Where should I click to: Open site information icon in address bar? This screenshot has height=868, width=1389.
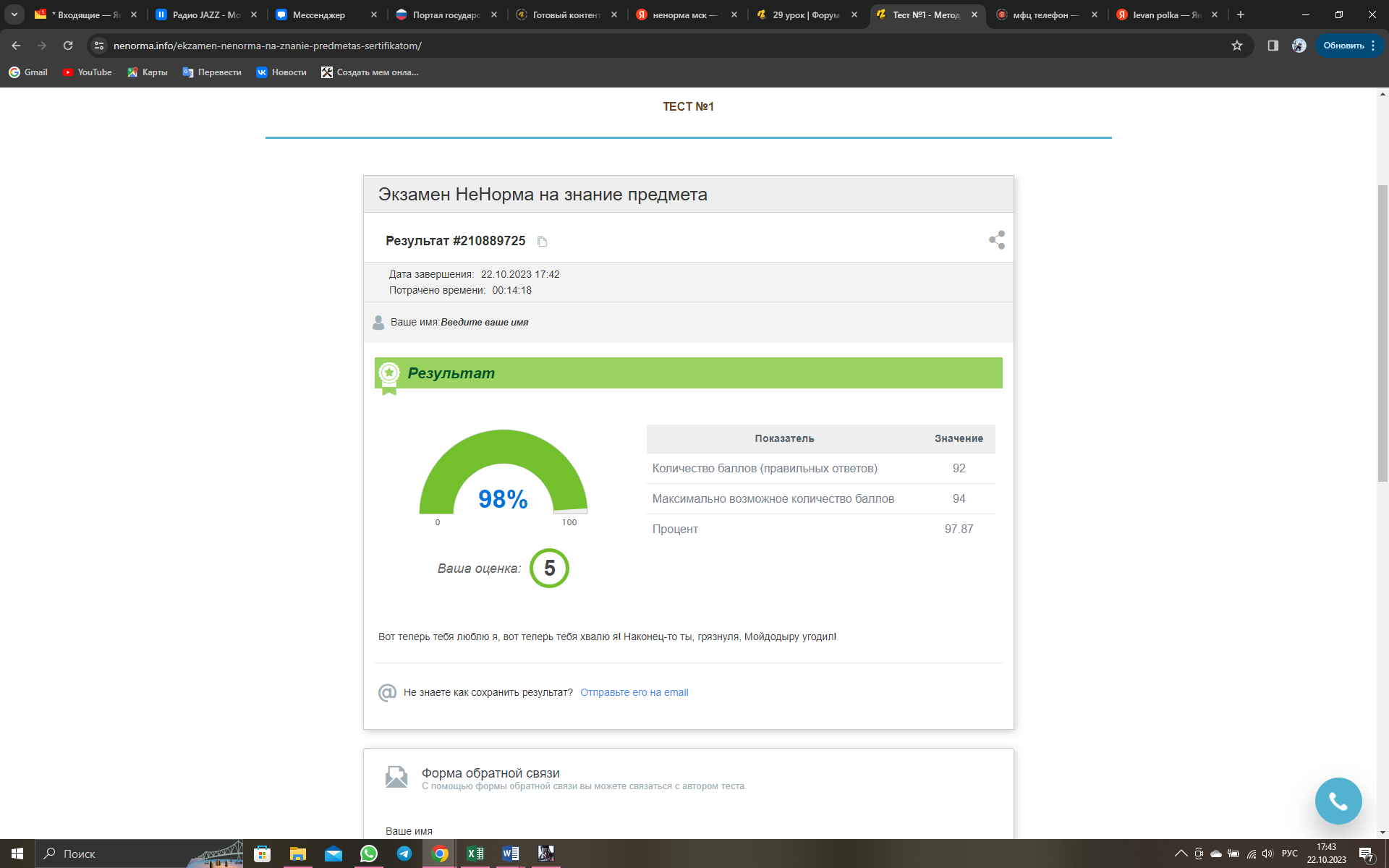coord(99,46)
